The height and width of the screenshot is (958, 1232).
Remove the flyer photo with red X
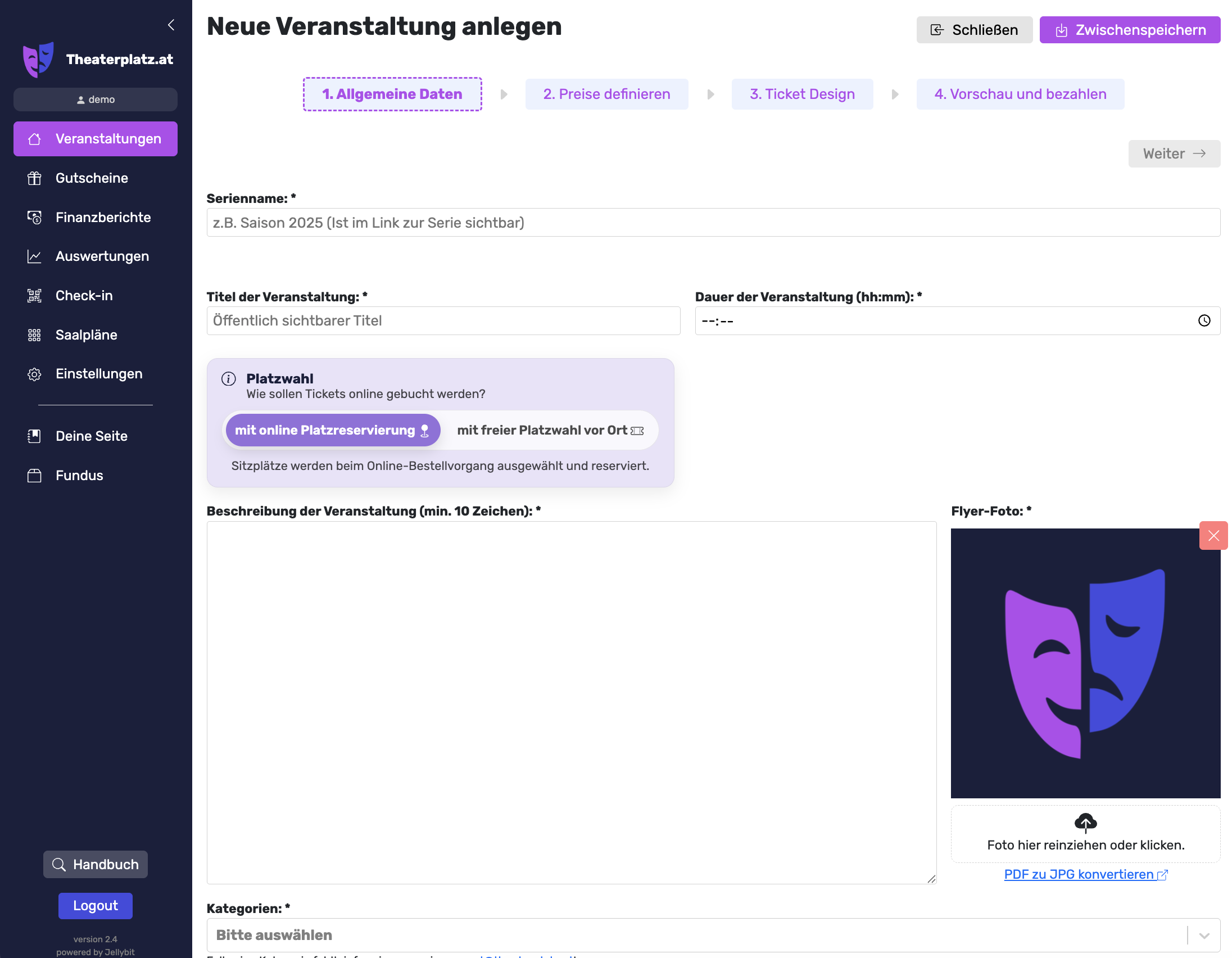pyautogui.click(x=1213, y=535)
